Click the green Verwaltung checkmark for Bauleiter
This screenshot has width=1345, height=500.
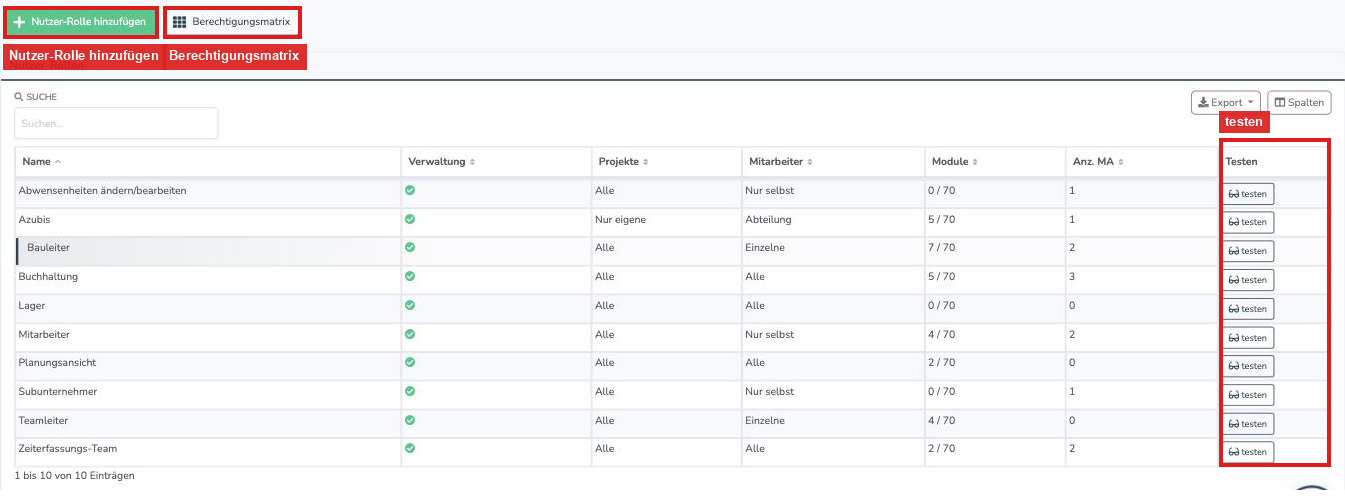(410, 247)
